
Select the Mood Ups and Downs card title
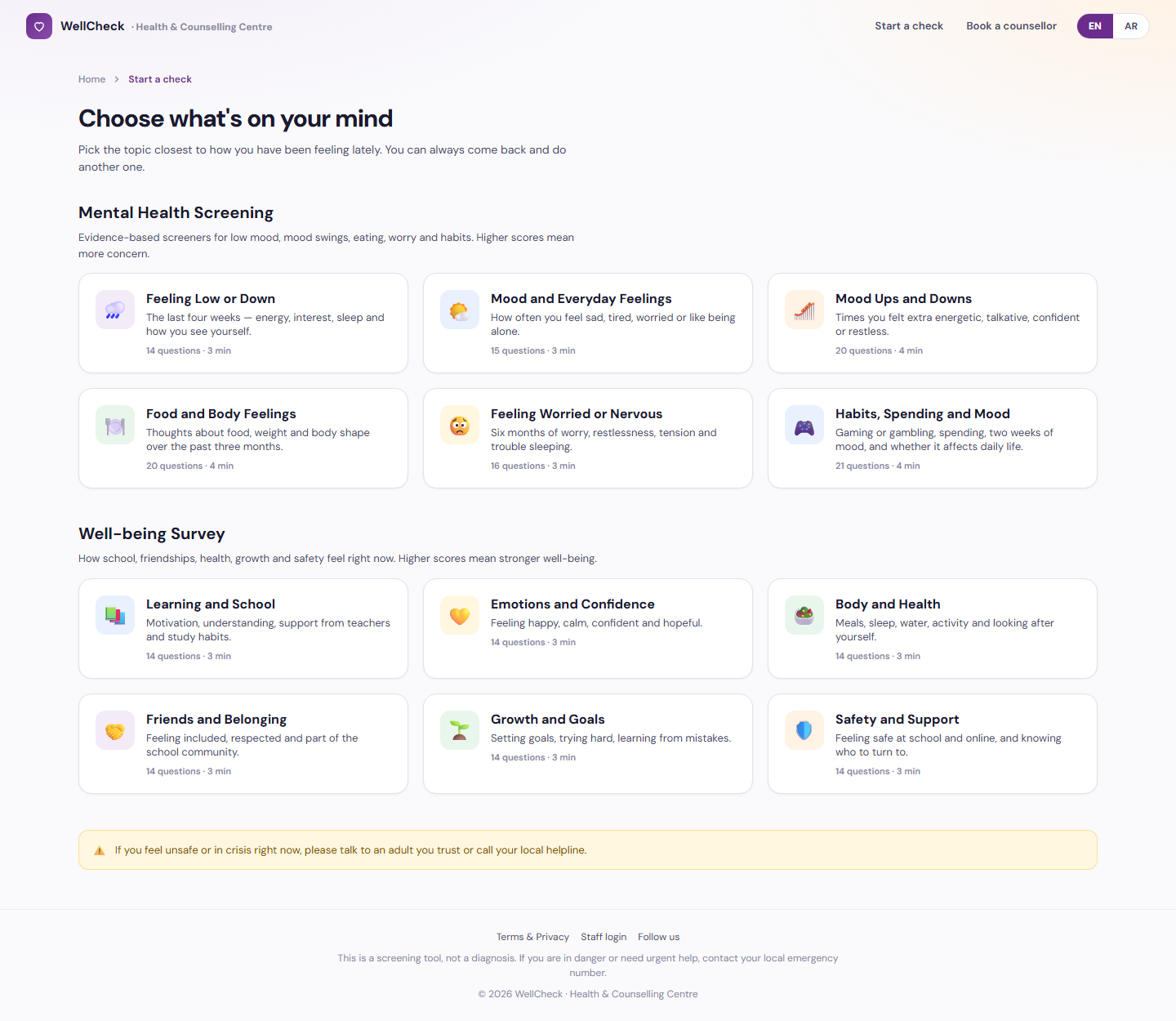point(903,299)
